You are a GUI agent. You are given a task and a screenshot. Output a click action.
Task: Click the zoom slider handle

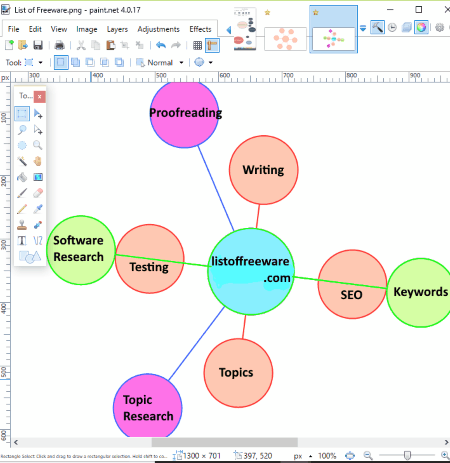click(407, 455)
